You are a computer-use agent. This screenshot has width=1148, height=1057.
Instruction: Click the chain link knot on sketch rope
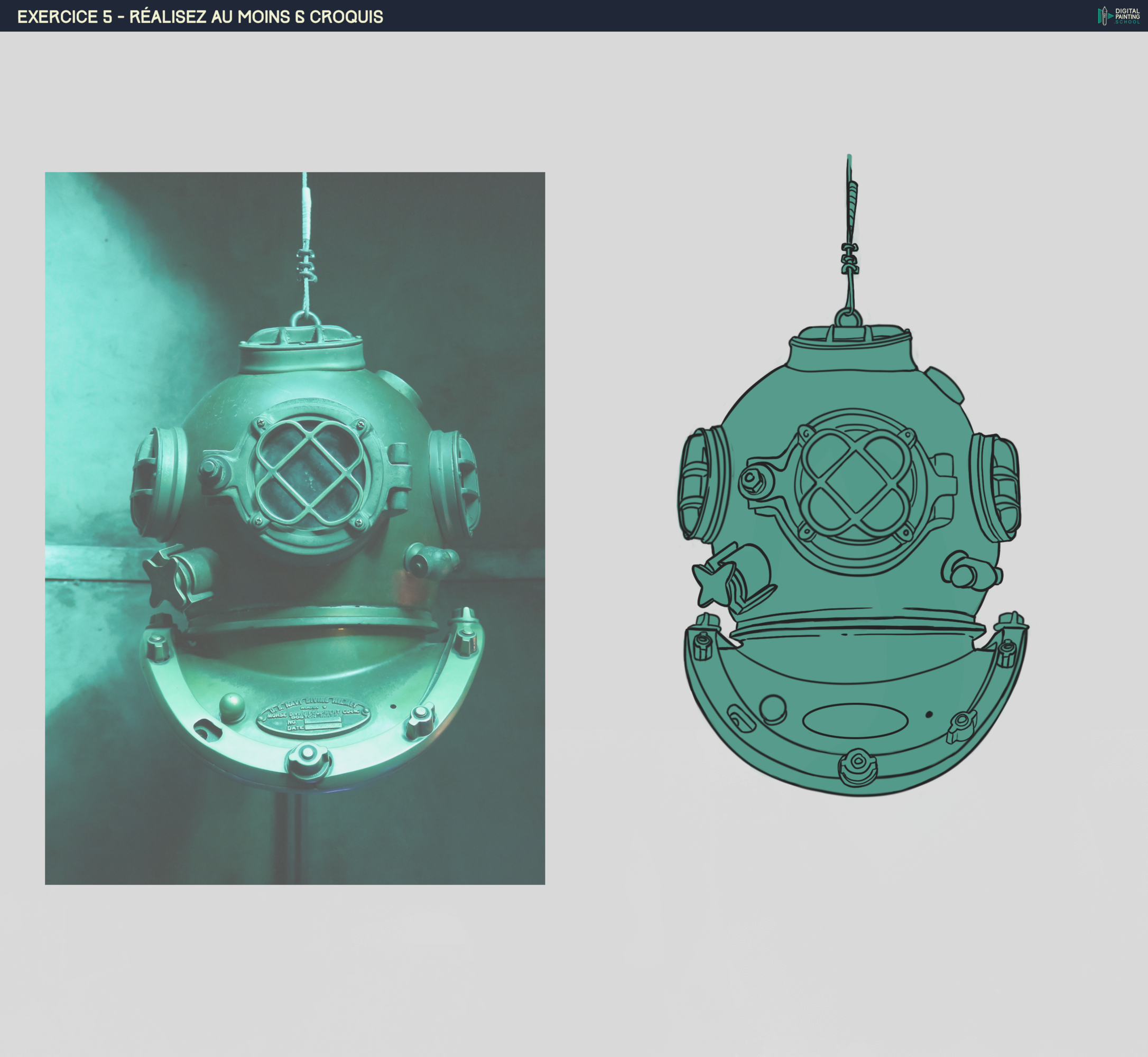[x=849, y=258]
